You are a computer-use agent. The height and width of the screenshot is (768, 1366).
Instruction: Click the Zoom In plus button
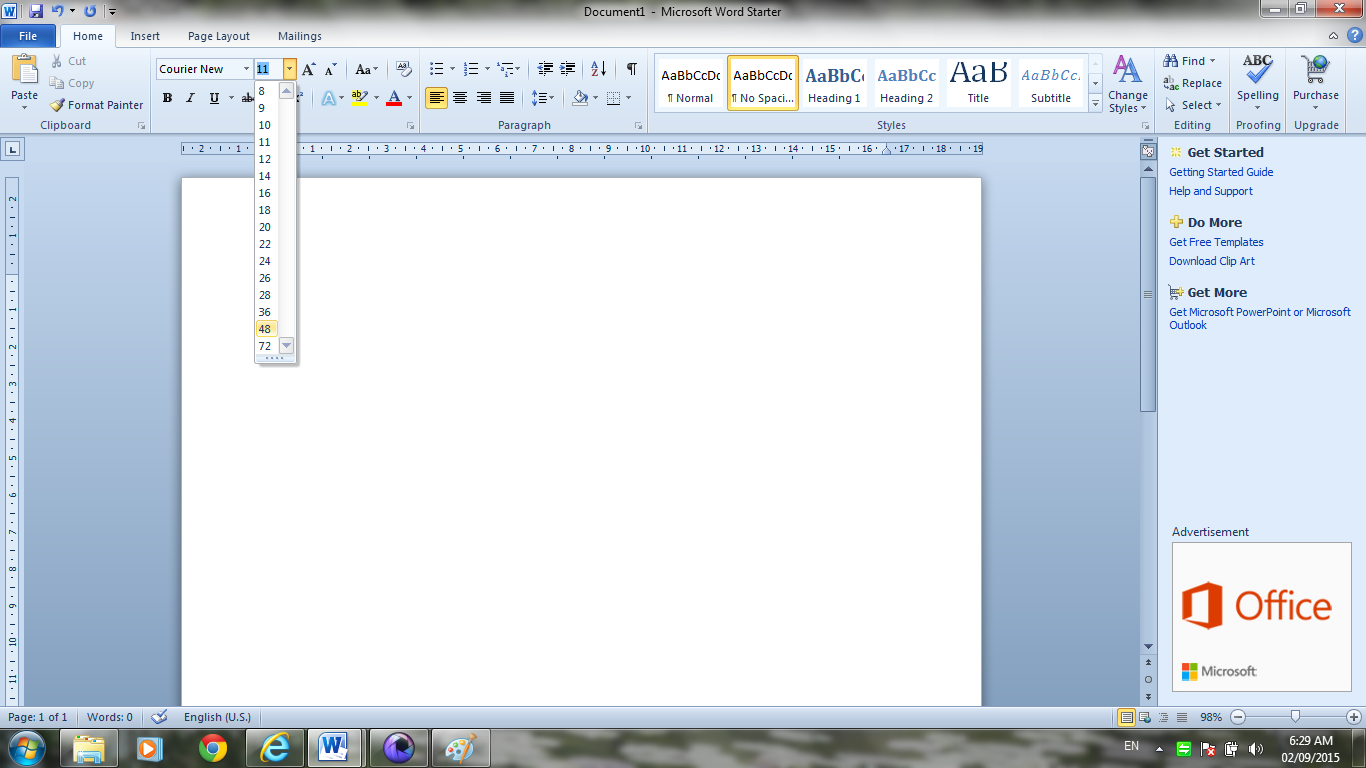coord(1354,717)
